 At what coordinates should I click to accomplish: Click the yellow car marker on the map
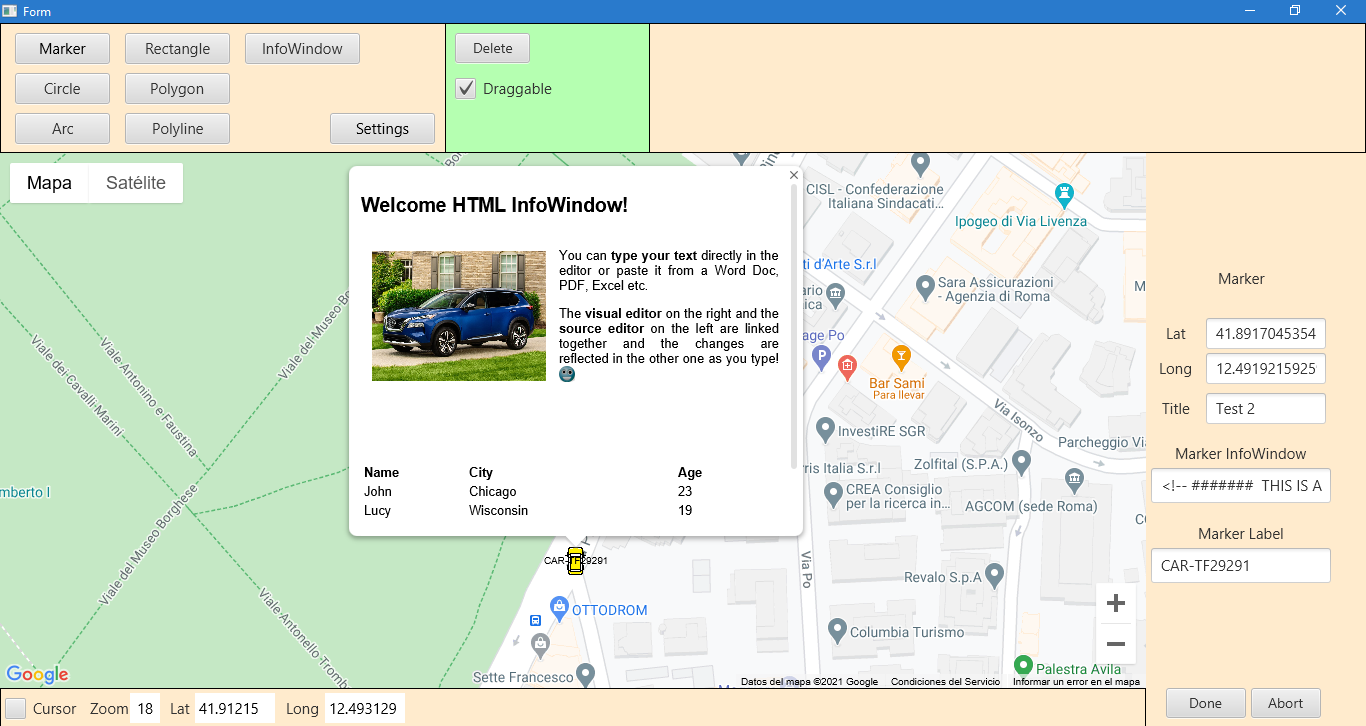click(x=575, y=561)
